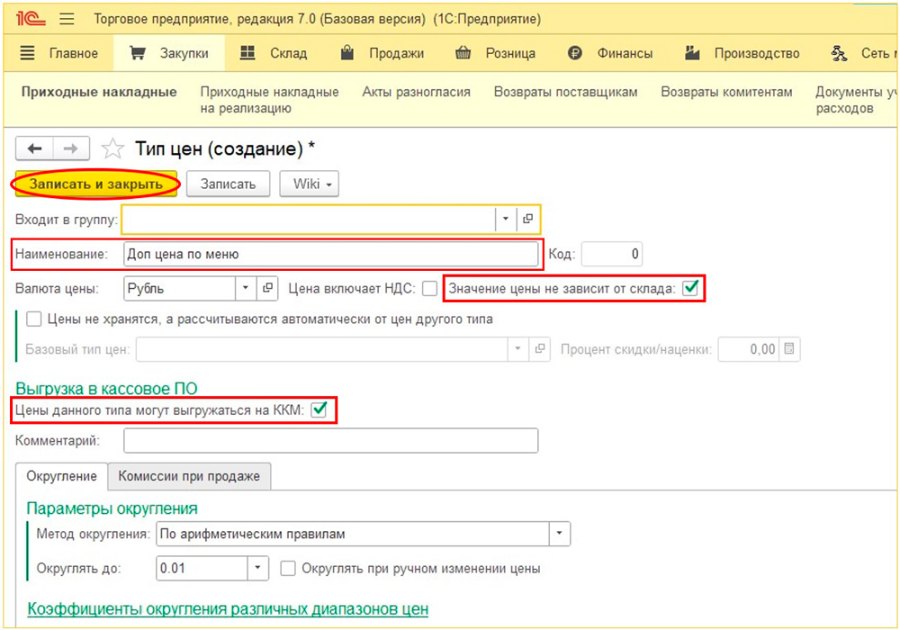Open Коэффициенты округления различных диапазонов цен link
The image size is (900, 630).
pos(228,609)
